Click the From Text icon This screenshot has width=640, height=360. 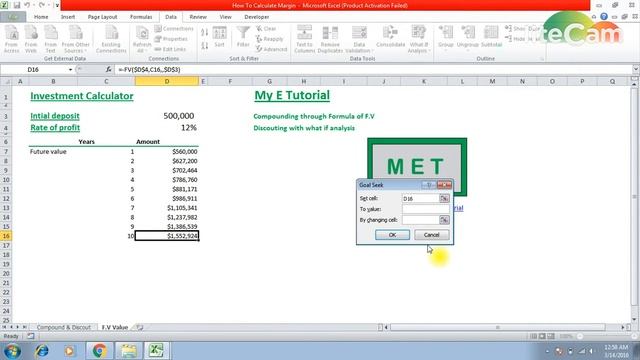[x=51, y=39]
